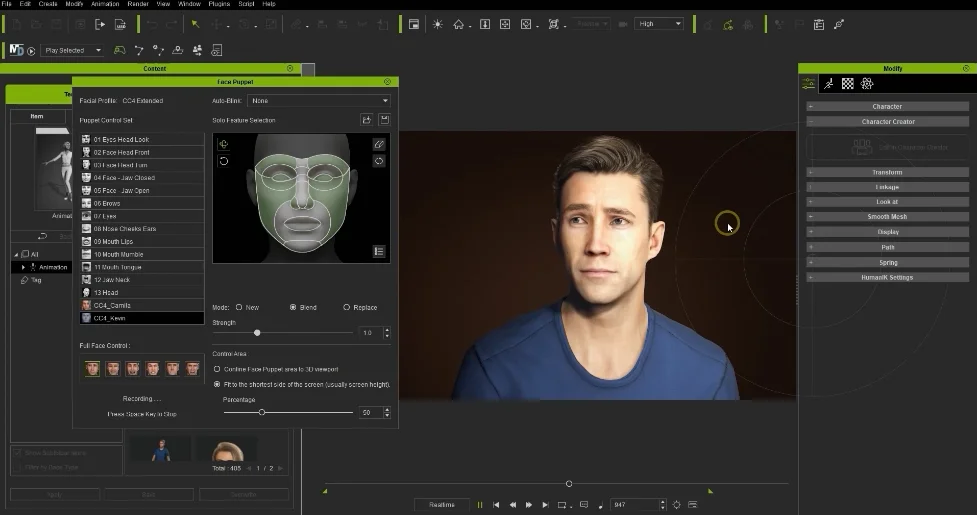Click the home view icon in toolbar
Screen dimensions: 977x515
[x=459, y=24]
